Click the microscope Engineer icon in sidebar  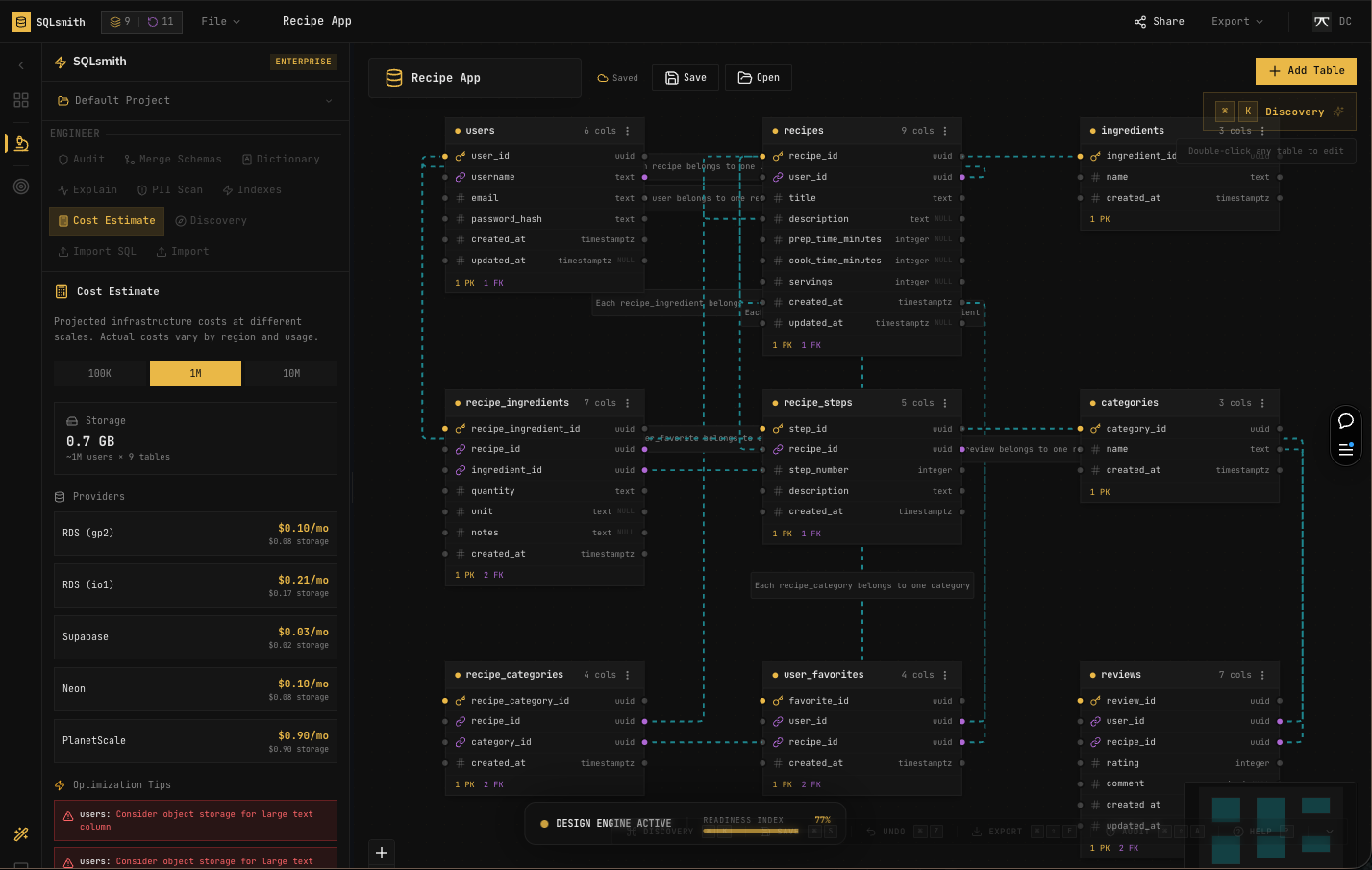(20, 143)
